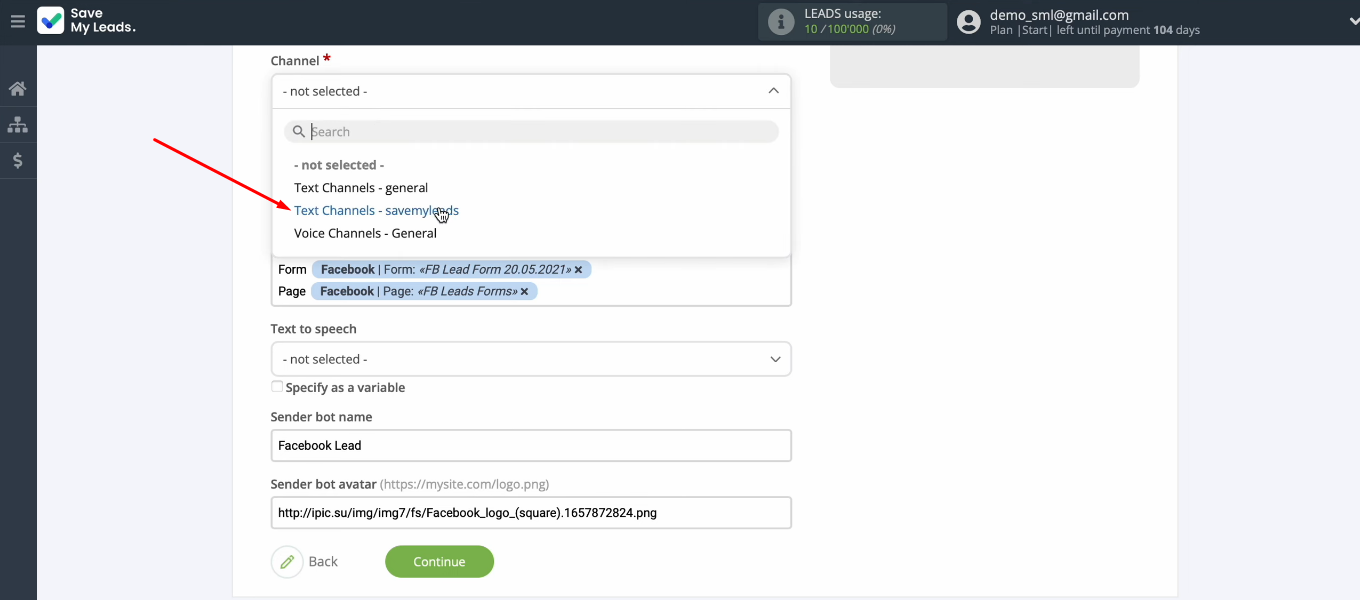Select 'Text Channels - general' option

pyautogui.click(x=361, y=188)
